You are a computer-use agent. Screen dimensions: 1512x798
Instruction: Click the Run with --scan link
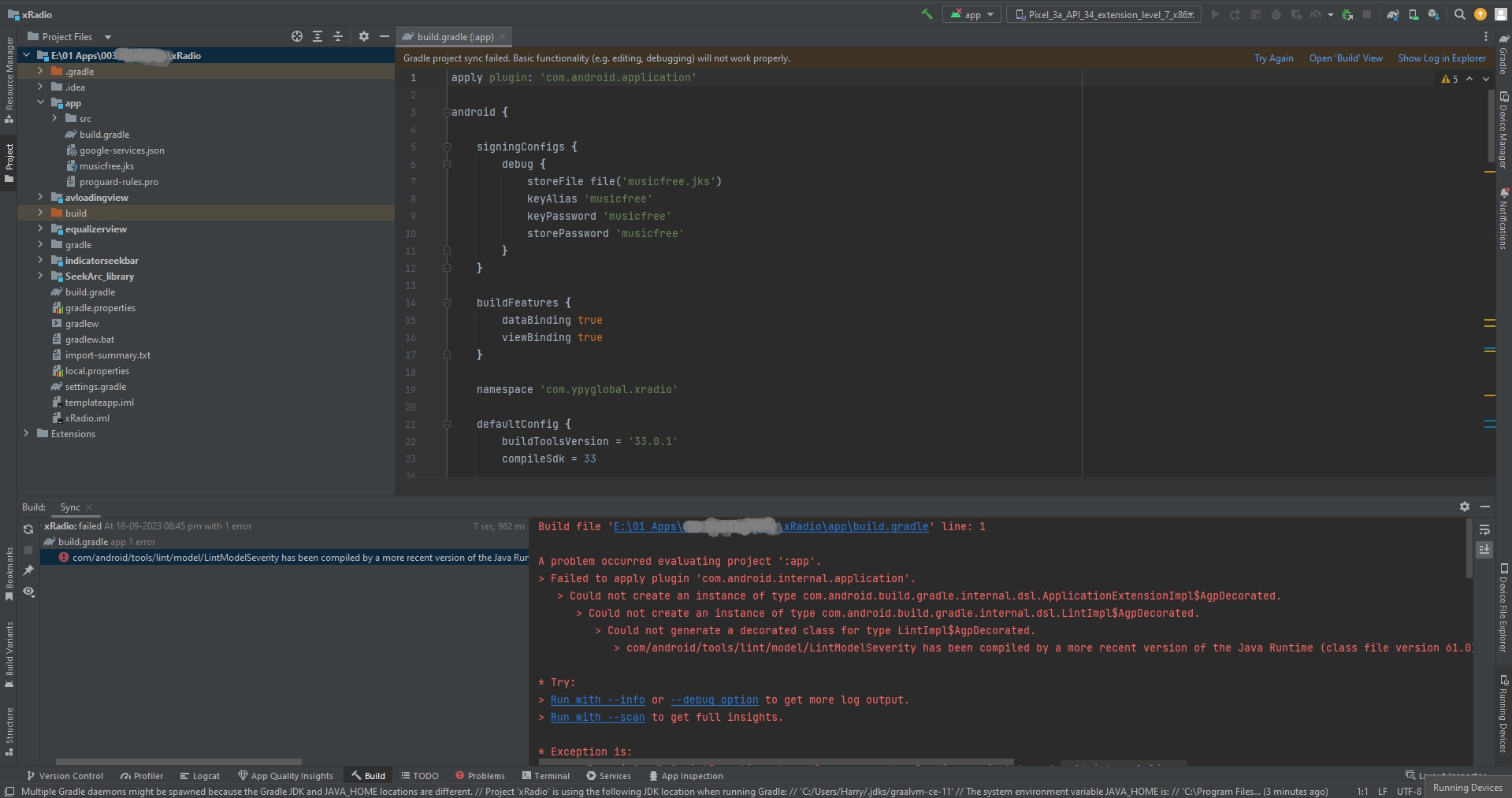pyautogui.click(x=597, y=717)
